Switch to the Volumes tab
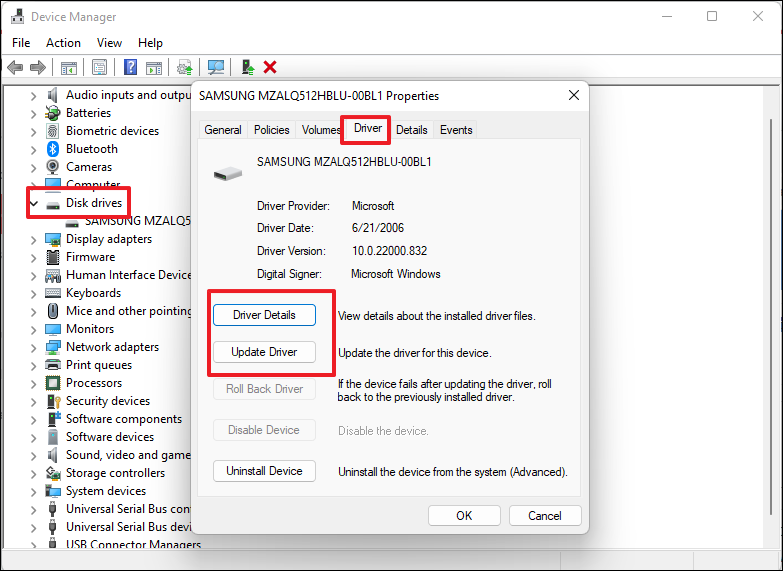 320,130
